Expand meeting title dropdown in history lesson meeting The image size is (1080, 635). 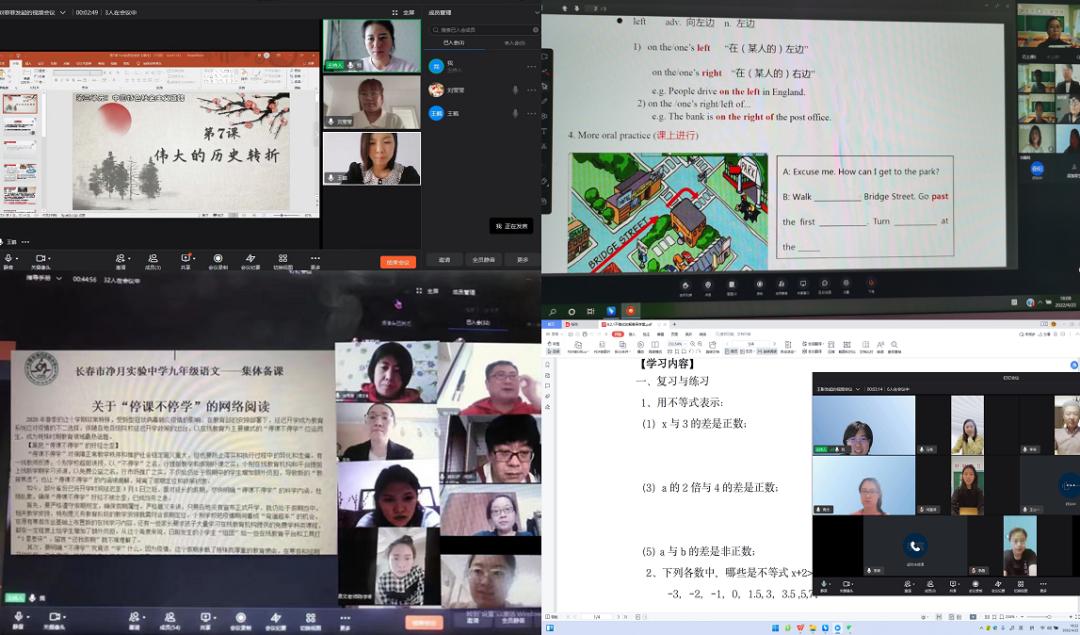click(63, 12)
